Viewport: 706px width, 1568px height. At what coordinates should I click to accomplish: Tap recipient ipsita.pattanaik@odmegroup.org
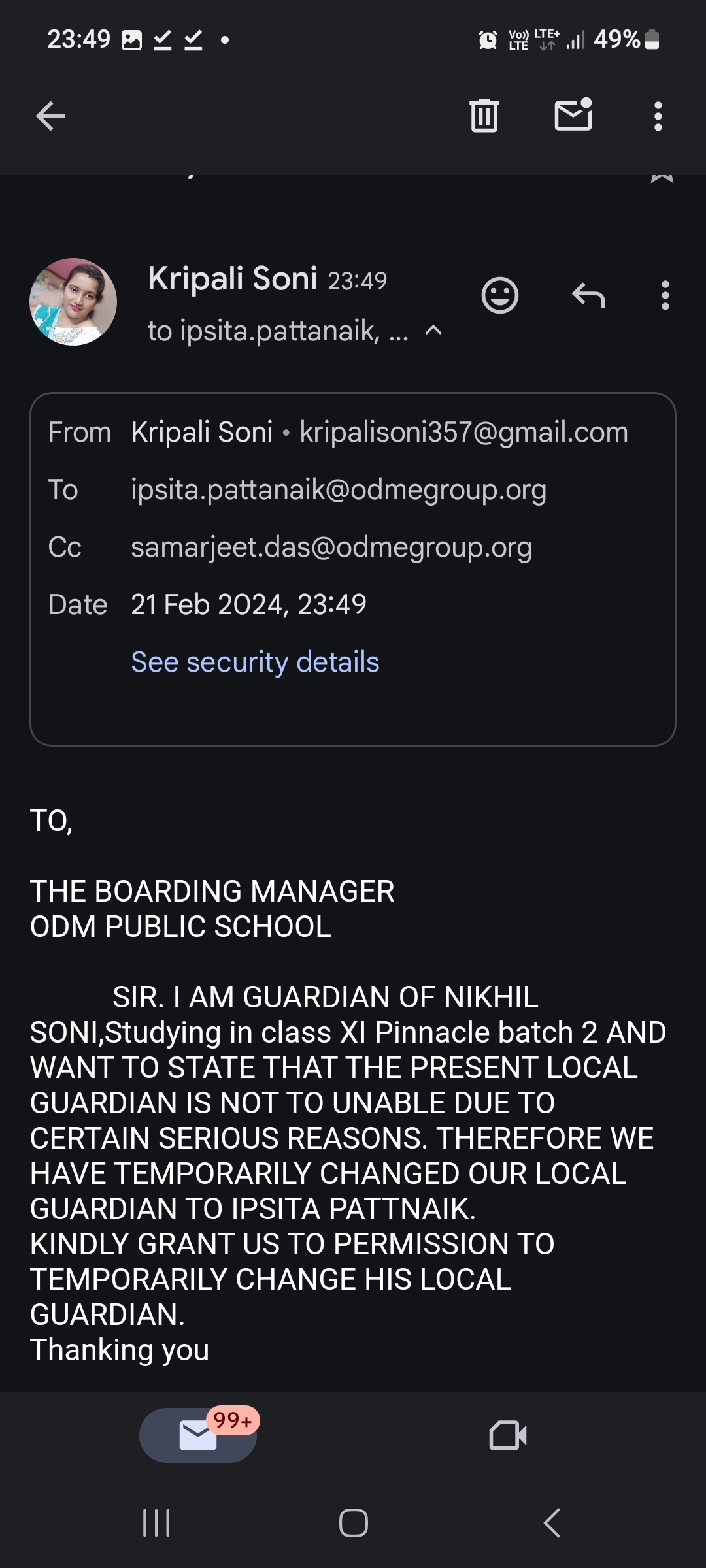339,489
